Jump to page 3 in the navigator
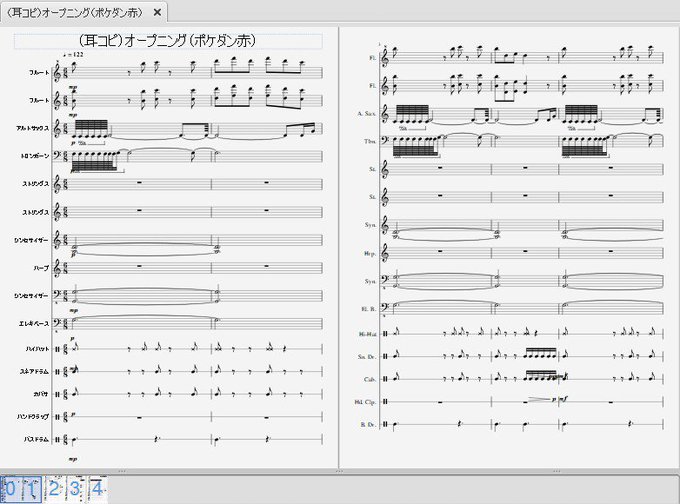Screen dimensions: 680x504 (x=75, y=489)
